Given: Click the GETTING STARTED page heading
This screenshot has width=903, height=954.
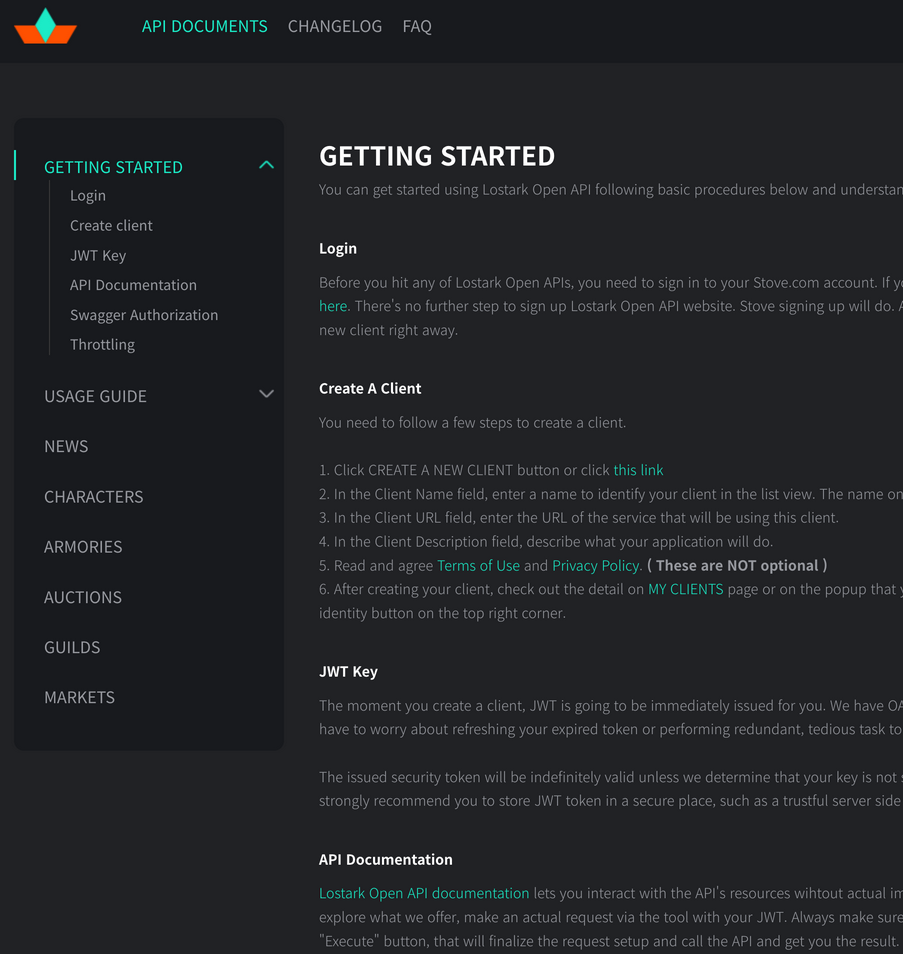Looking at the screenshot, I should 437,156.
